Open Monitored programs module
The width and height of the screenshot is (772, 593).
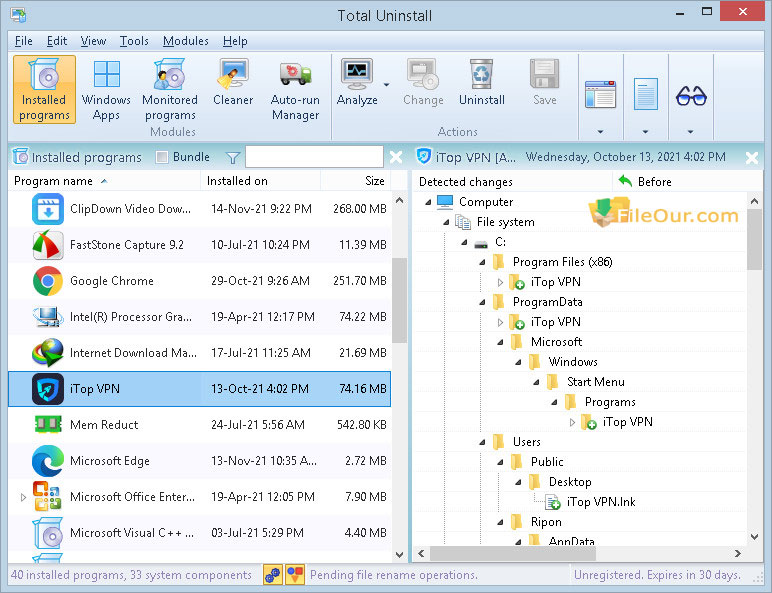tap(170, 89)
